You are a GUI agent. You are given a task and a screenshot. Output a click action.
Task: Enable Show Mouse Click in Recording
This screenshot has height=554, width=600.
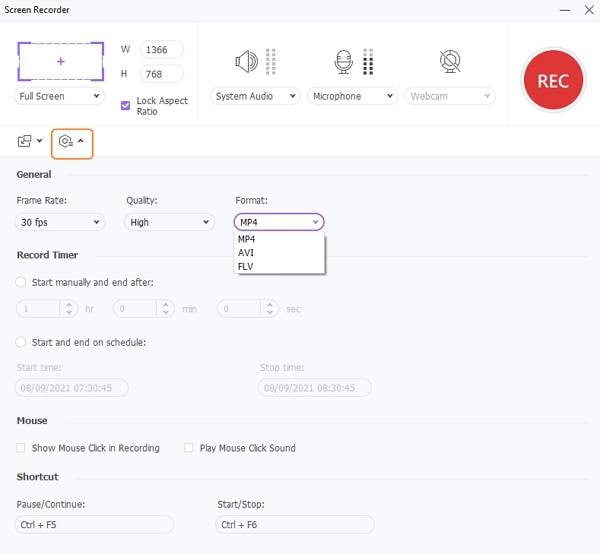(x=21, y=448)
